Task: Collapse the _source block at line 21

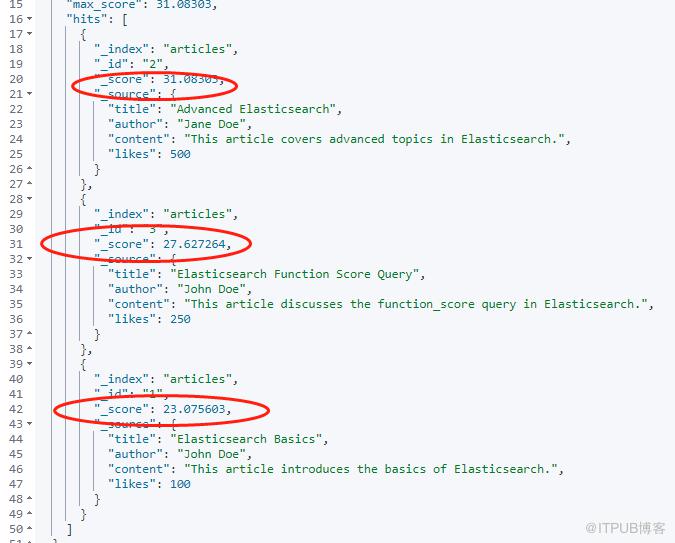Action: [29, 93]
